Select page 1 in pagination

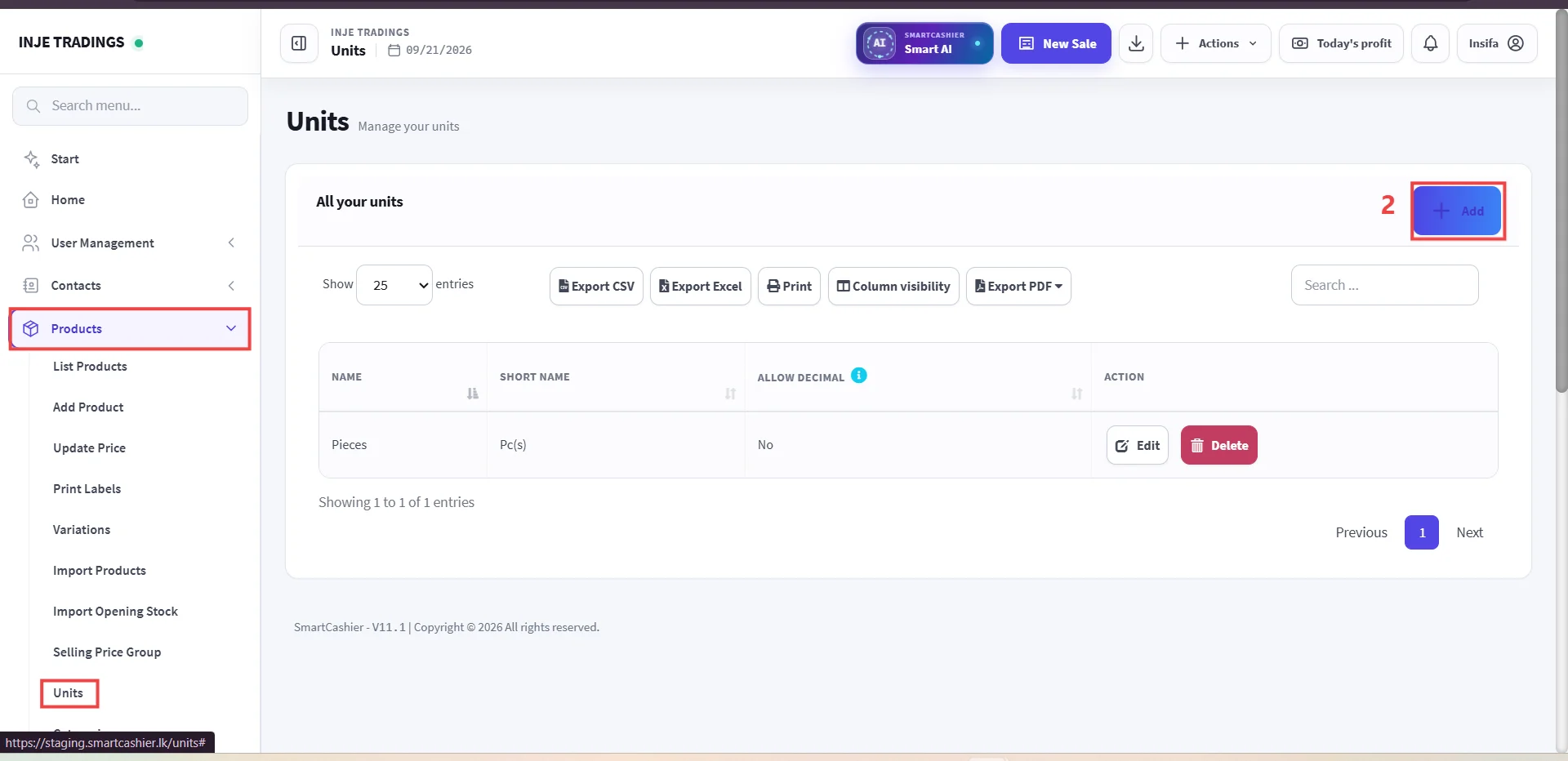click(1422, 532)
